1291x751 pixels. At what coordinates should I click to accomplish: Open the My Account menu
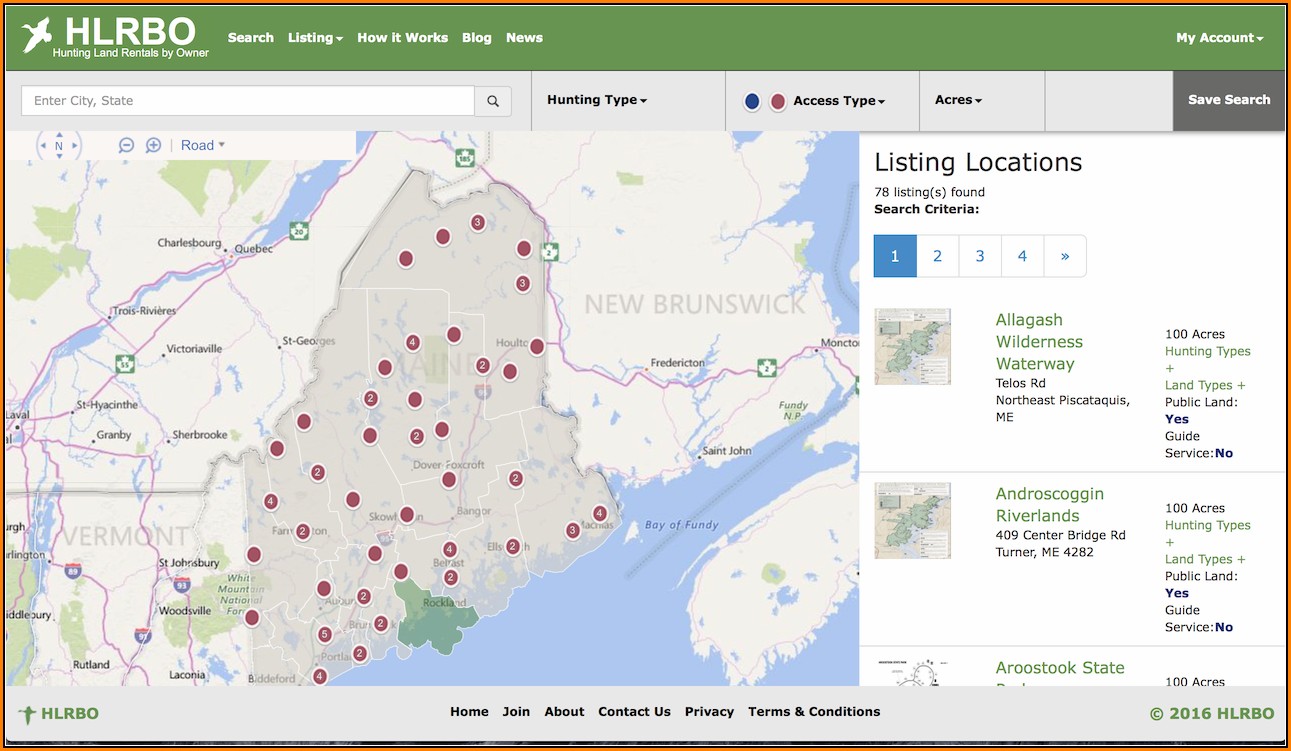point(1219,38)
